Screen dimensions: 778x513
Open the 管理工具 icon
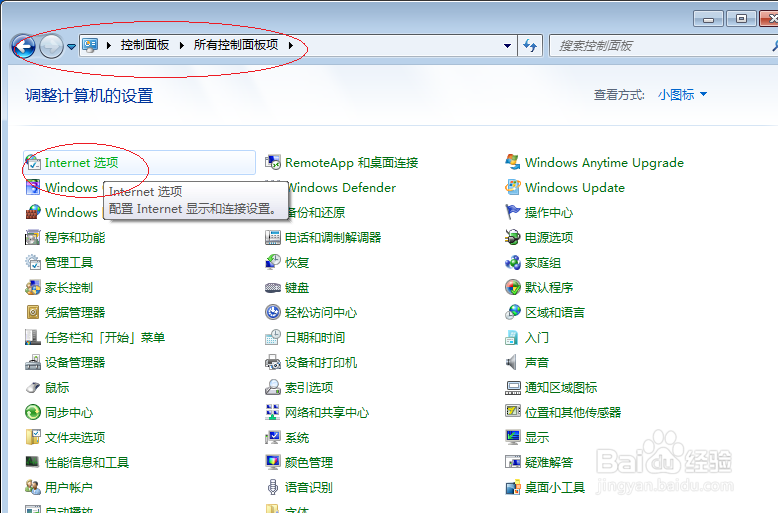tap(33, 262)
